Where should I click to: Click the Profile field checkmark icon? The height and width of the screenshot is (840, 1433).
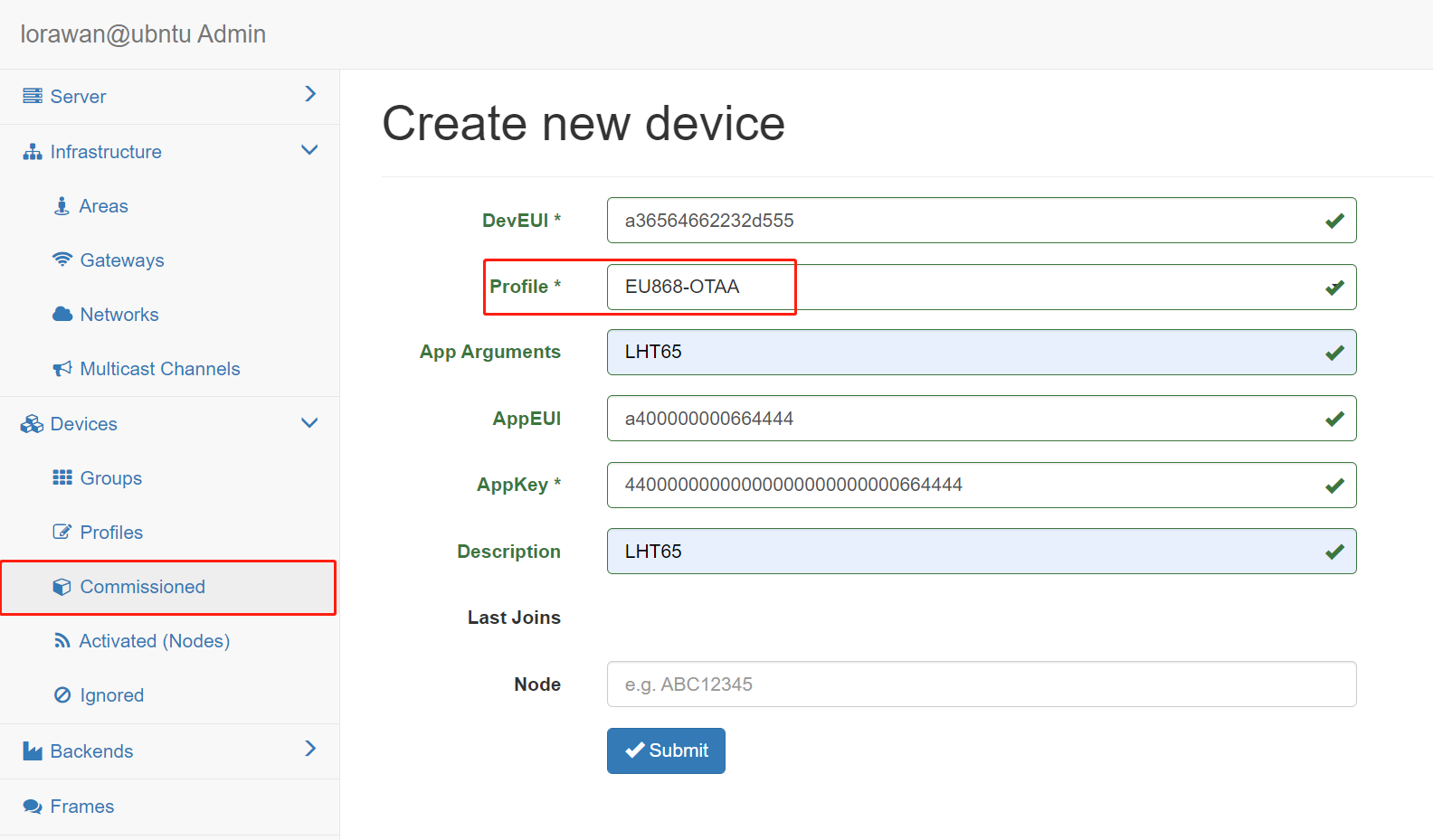coord(1334,288)
